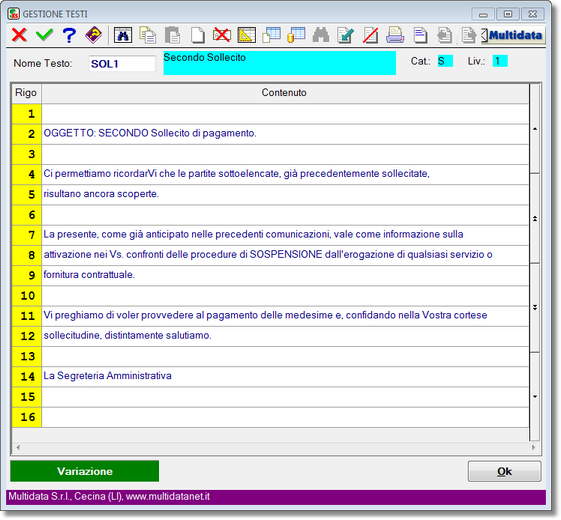Click the copy documents icon
This screenshot has height=520, width=561.
pos(147,35)
